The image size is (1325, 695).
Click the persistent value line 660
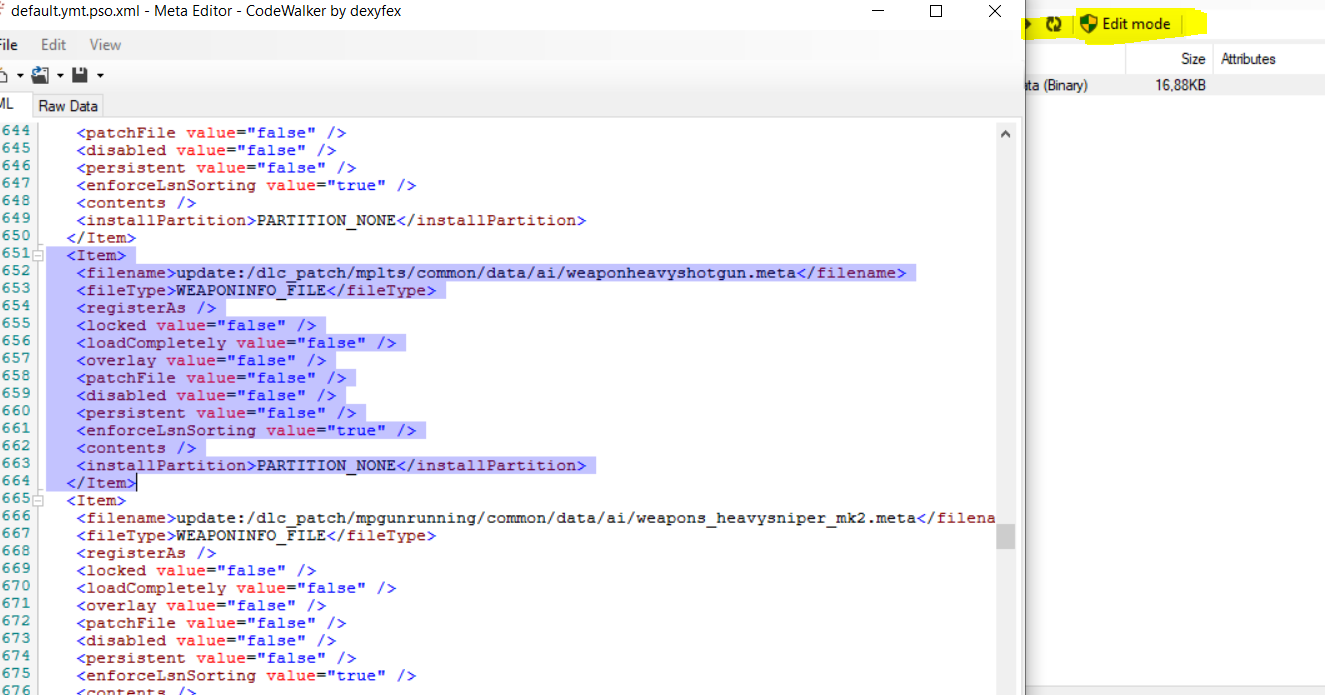click(216, 413)
